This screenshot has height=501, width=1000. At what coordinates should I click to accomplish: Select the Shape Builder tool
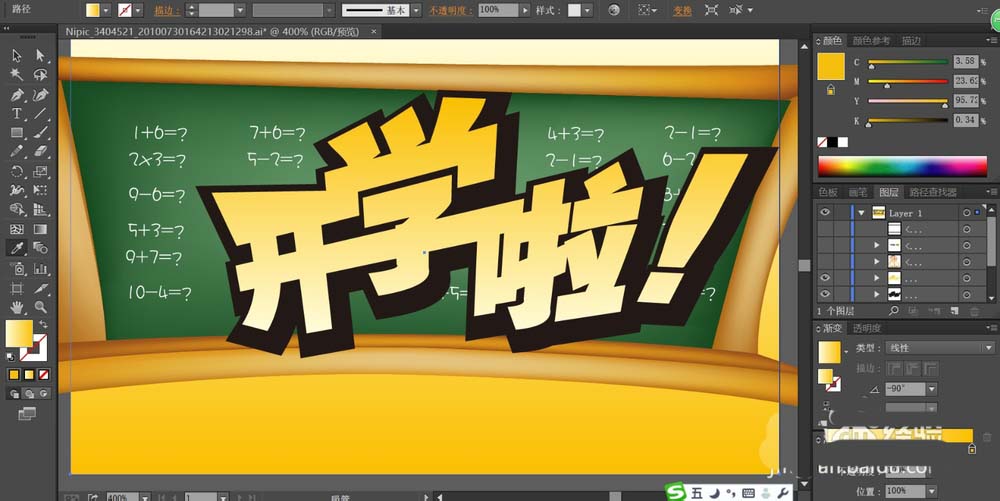coord(17,209)
